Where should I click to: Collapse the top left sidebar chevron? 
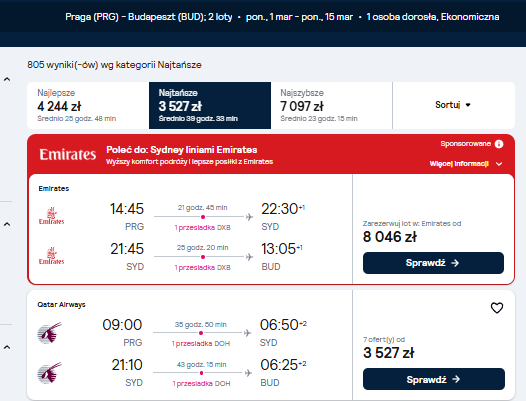[x=7, y=80]
